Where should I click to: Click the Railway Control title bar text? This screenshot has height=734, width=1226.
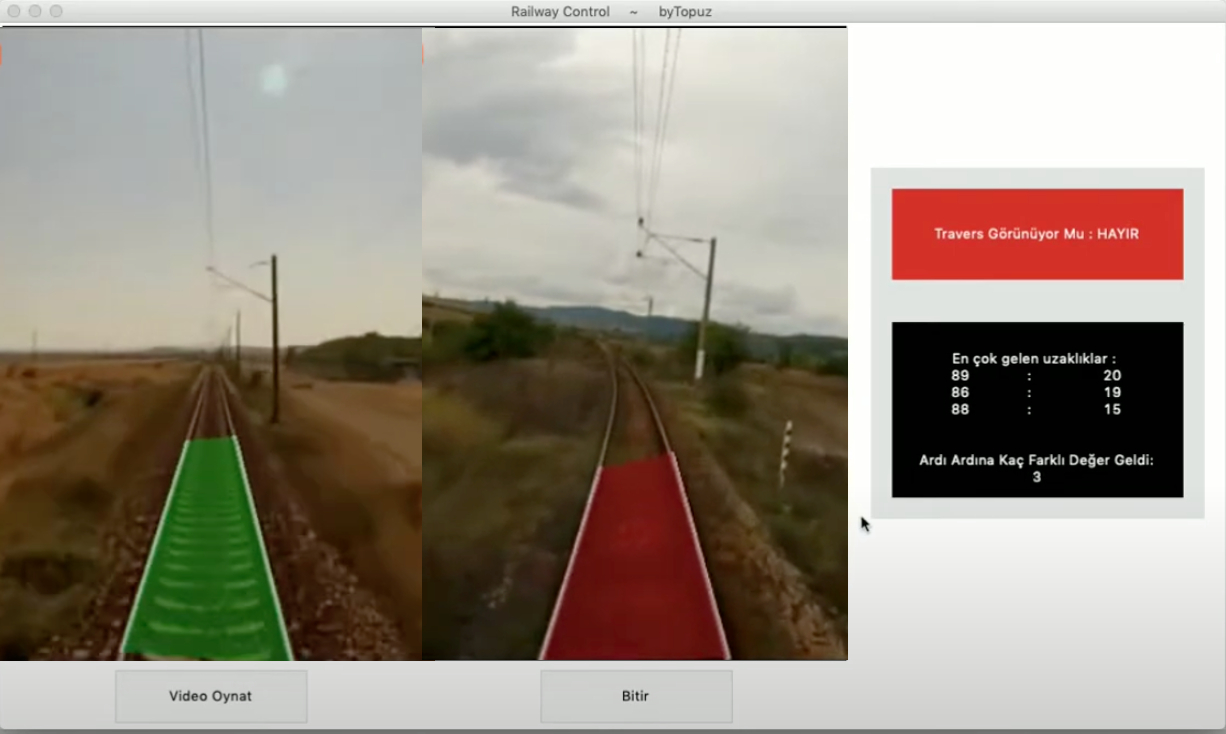point(559,11)
